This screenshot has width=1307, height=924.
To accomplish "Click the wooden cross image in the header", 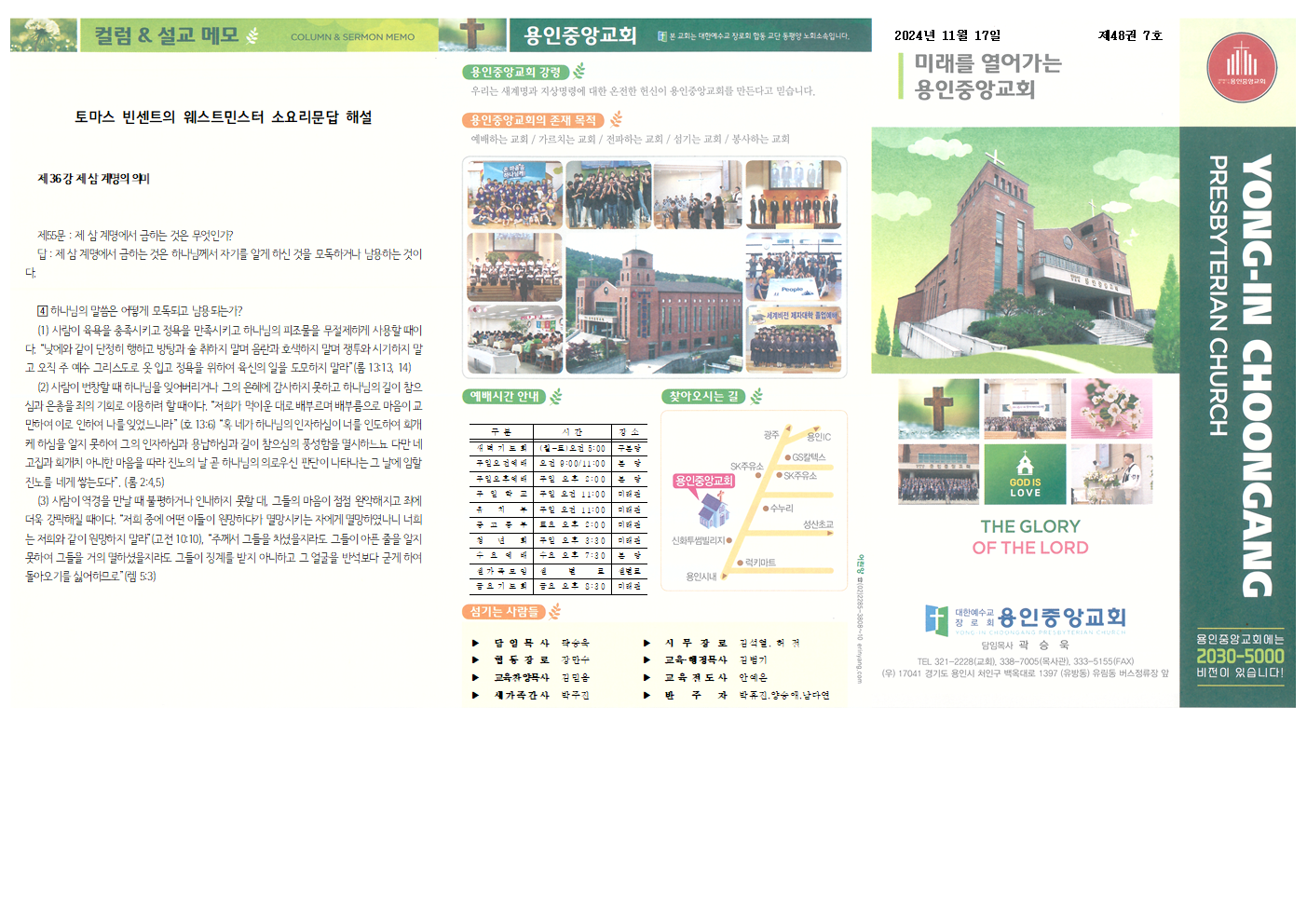I will (472, 34).
